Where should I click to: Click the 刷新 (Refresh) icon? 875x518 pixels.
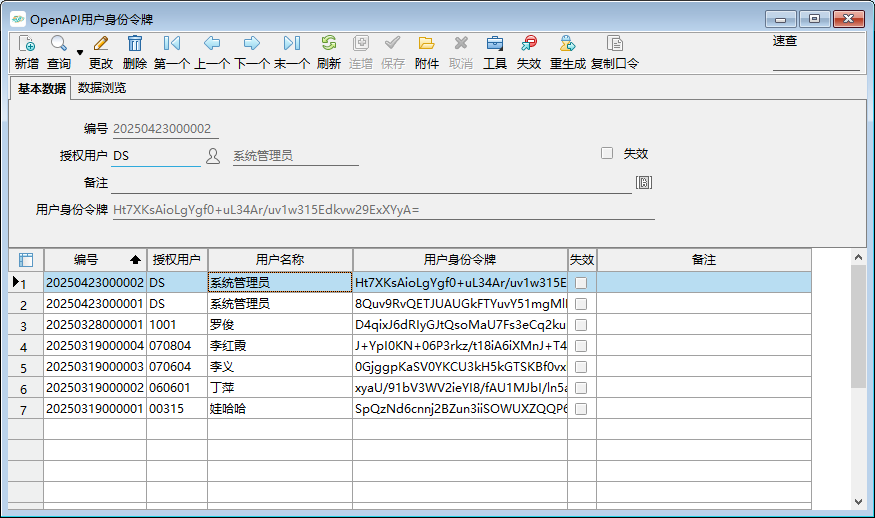(x=329, y=44)
